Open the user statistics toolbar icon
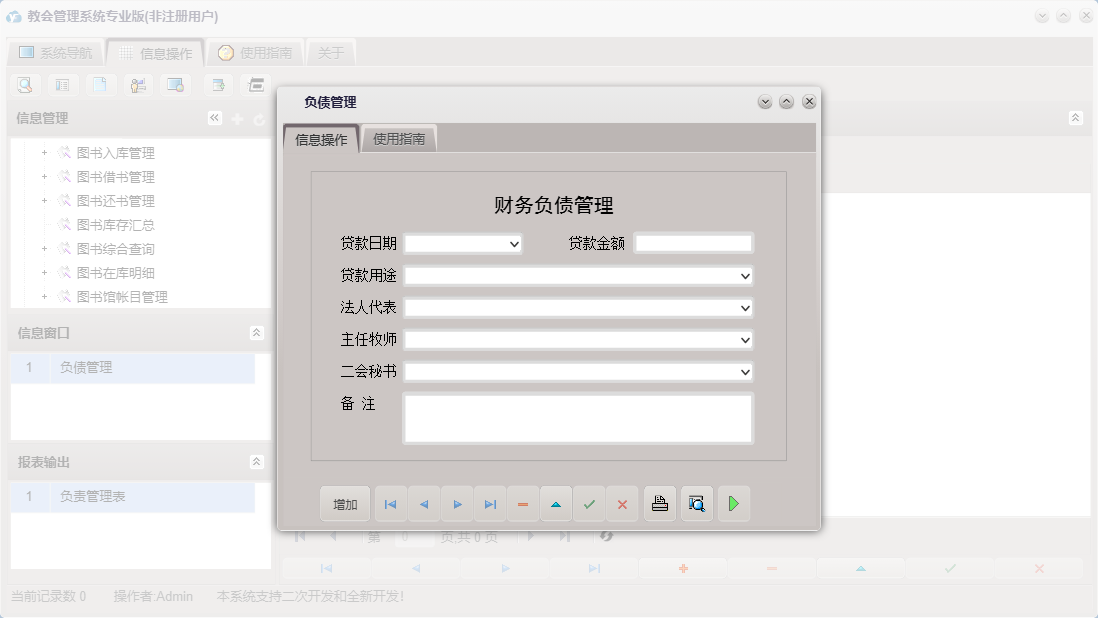Viewport: 1098px width, 618px height. pyautogui.click(x=138, y=84)
